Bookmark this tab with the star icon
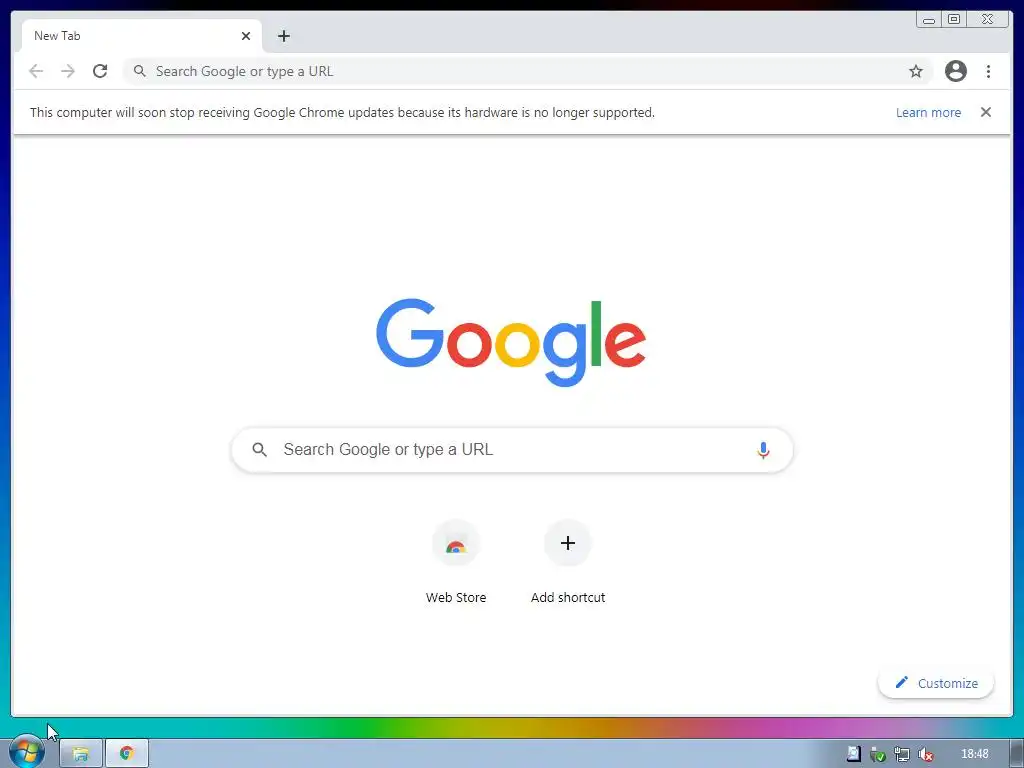 click(x=916, y=71)
